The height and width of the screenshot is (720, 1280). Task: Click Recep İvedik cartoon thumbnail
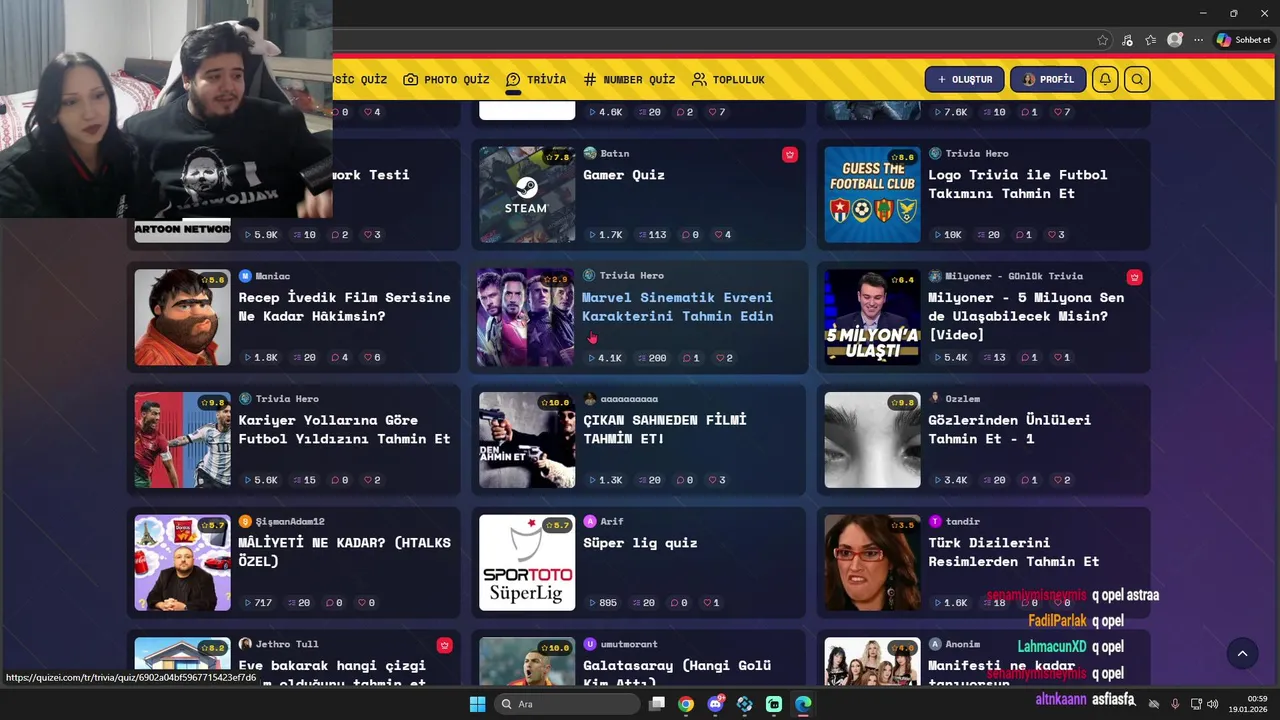182,317
